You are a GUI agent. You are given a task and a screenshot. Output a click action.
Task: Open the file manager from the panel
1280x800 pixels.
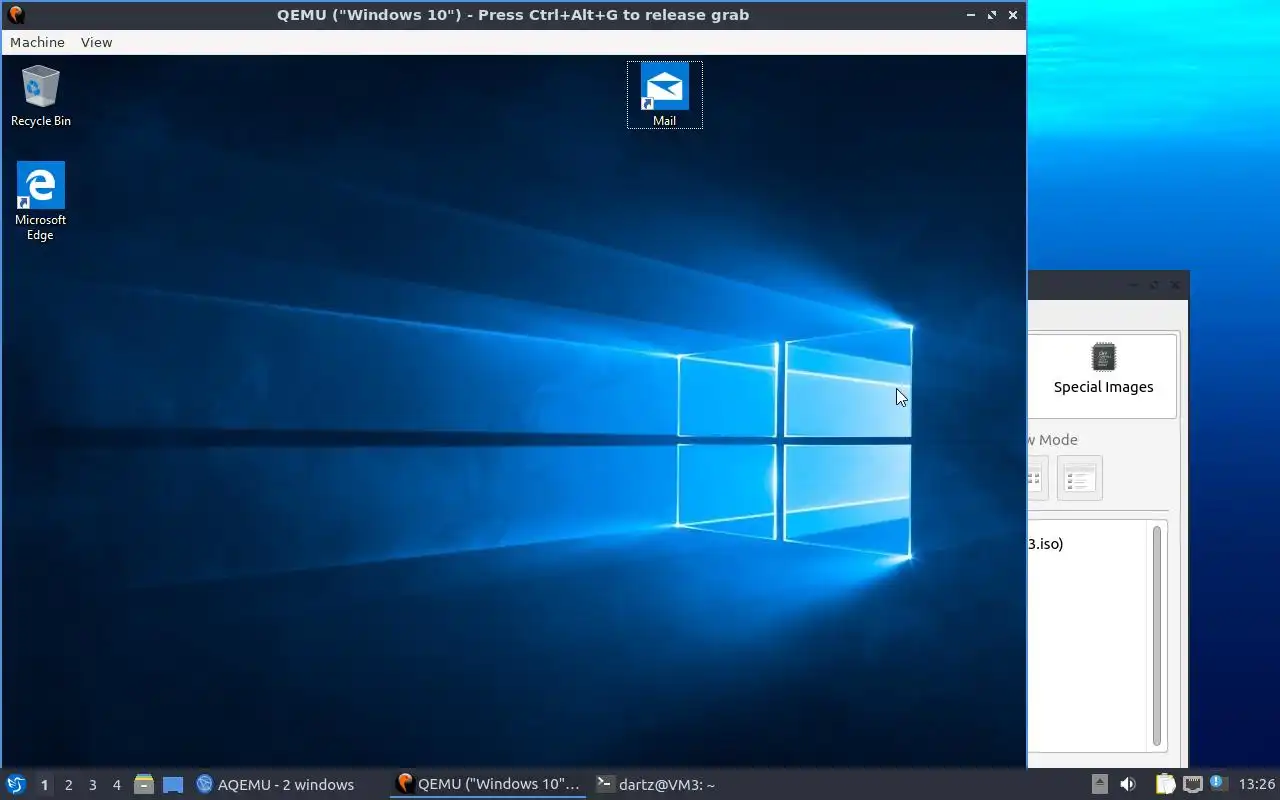144,785
